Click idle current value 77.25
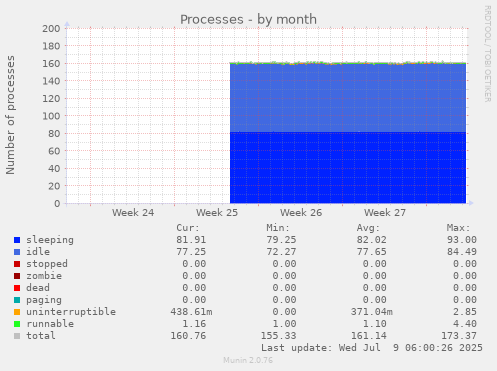 [191, 252]
